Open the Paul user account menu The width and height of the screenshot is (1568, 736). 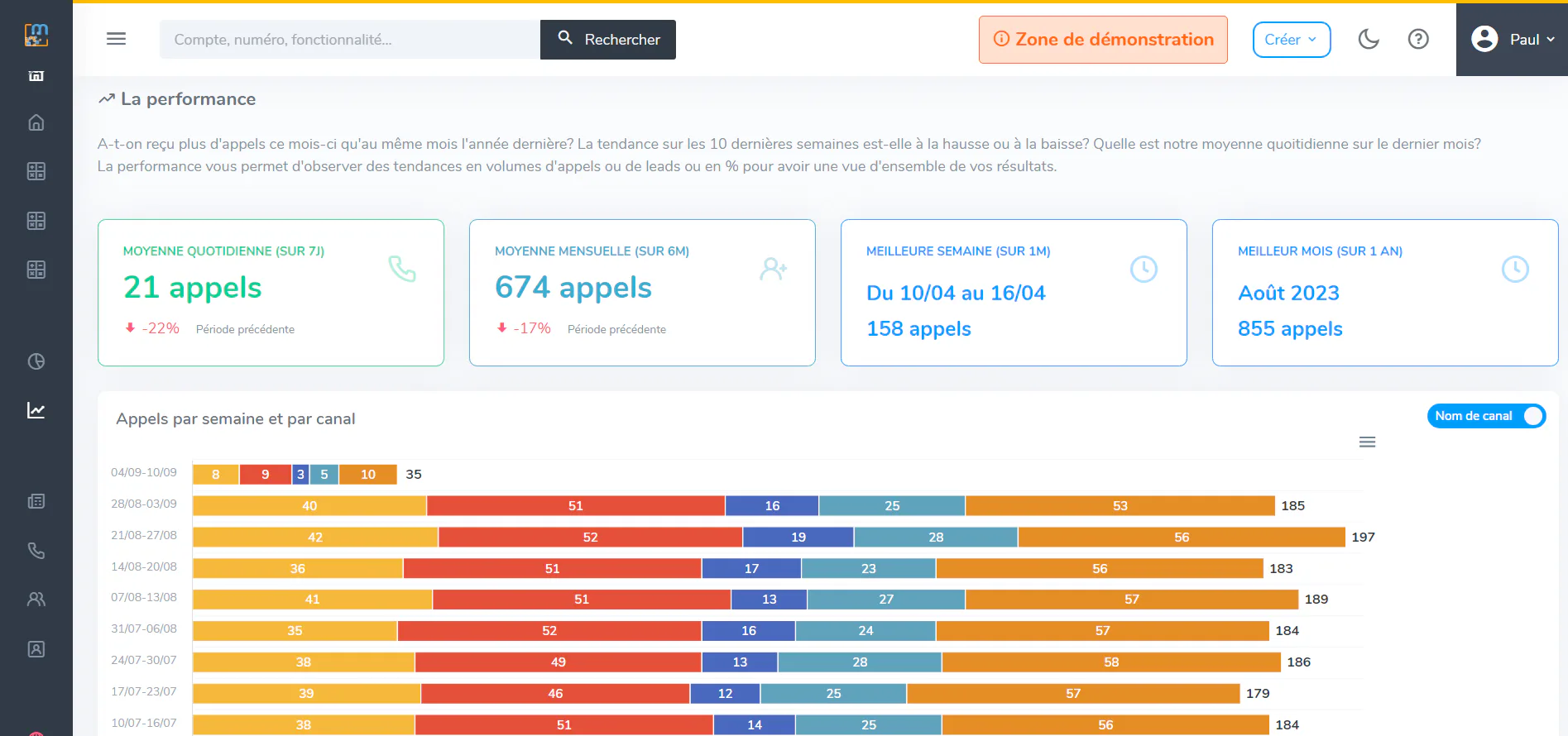point(1513,39)
